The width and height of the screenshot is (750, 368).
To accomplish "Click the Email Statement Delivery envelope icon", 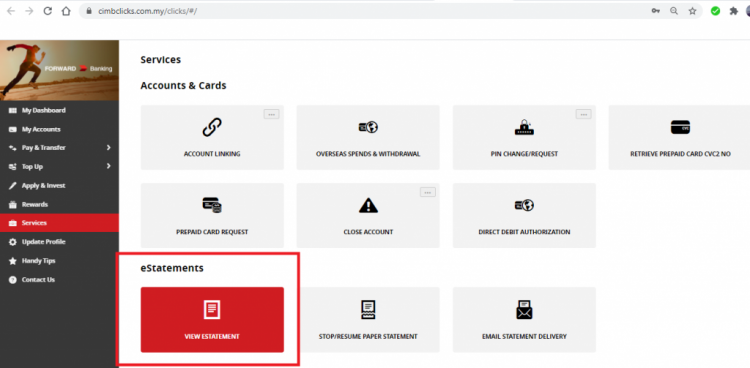I will coord(524,310).
